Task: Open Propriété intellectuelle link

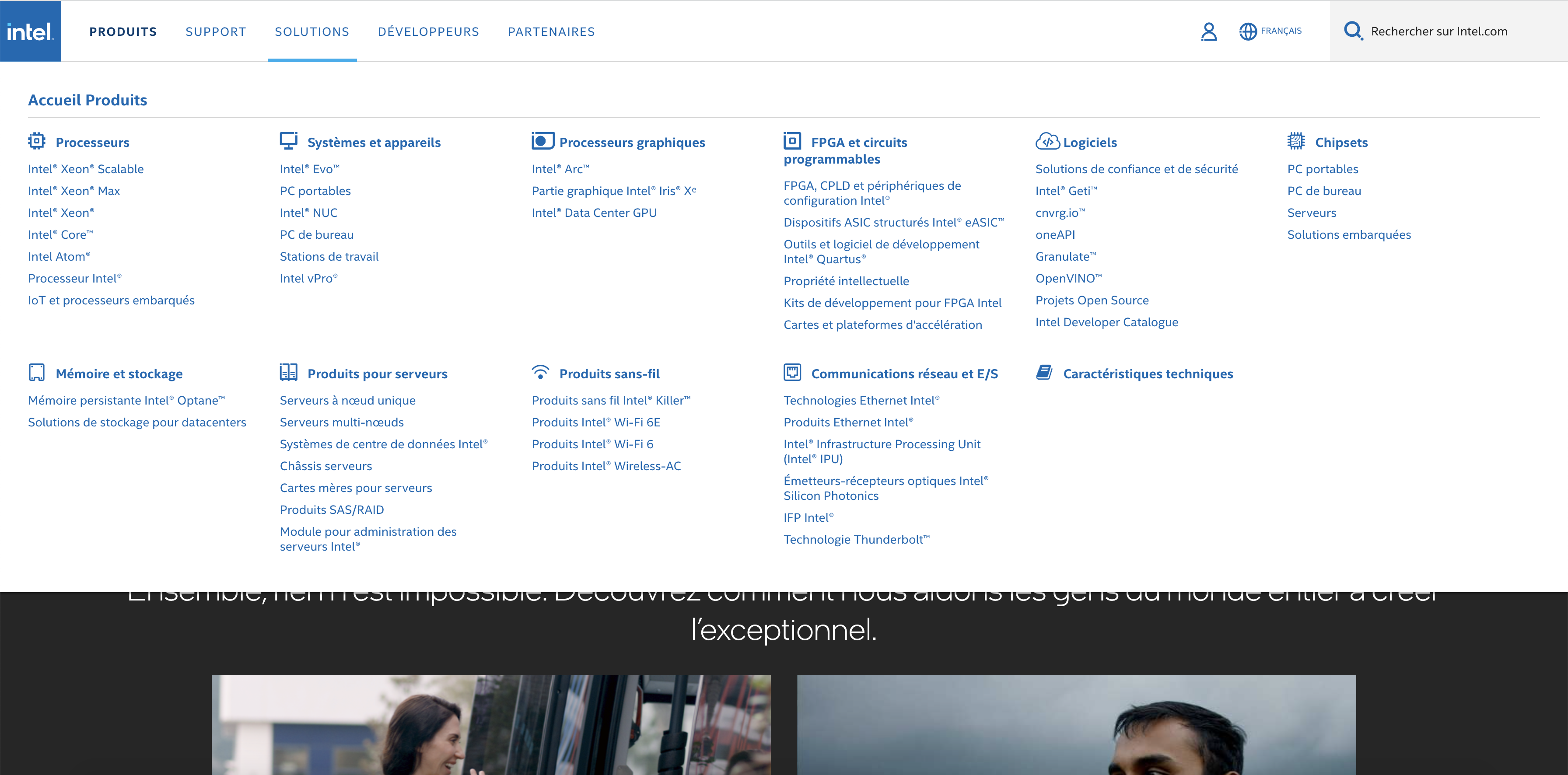Action: coord(846,281)
